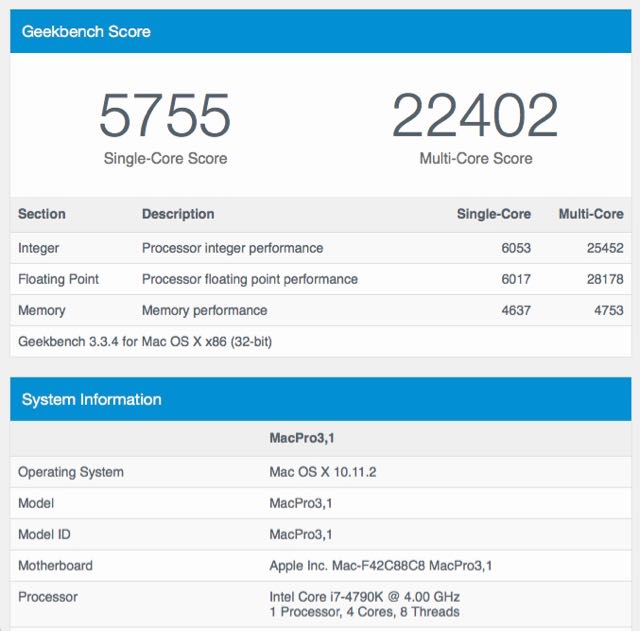Screen dimensions: 640x631
Task: Click the Description column header
Action: tap(178, 214)
